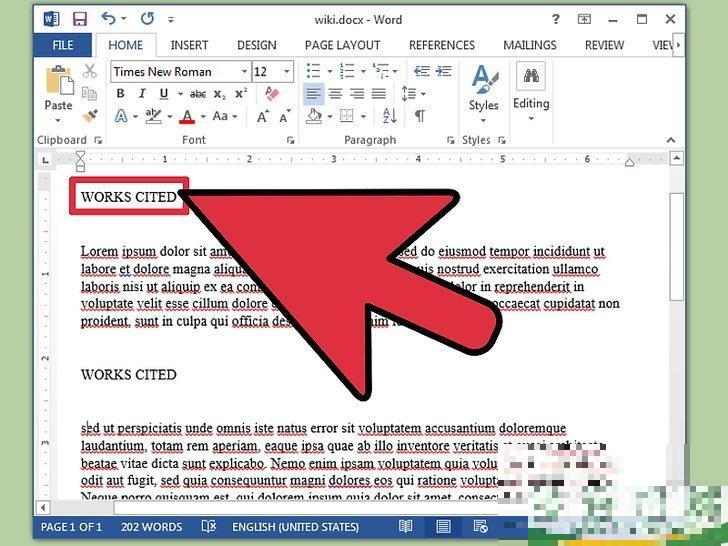Click the Multilevel List icon

coord(381,71)
